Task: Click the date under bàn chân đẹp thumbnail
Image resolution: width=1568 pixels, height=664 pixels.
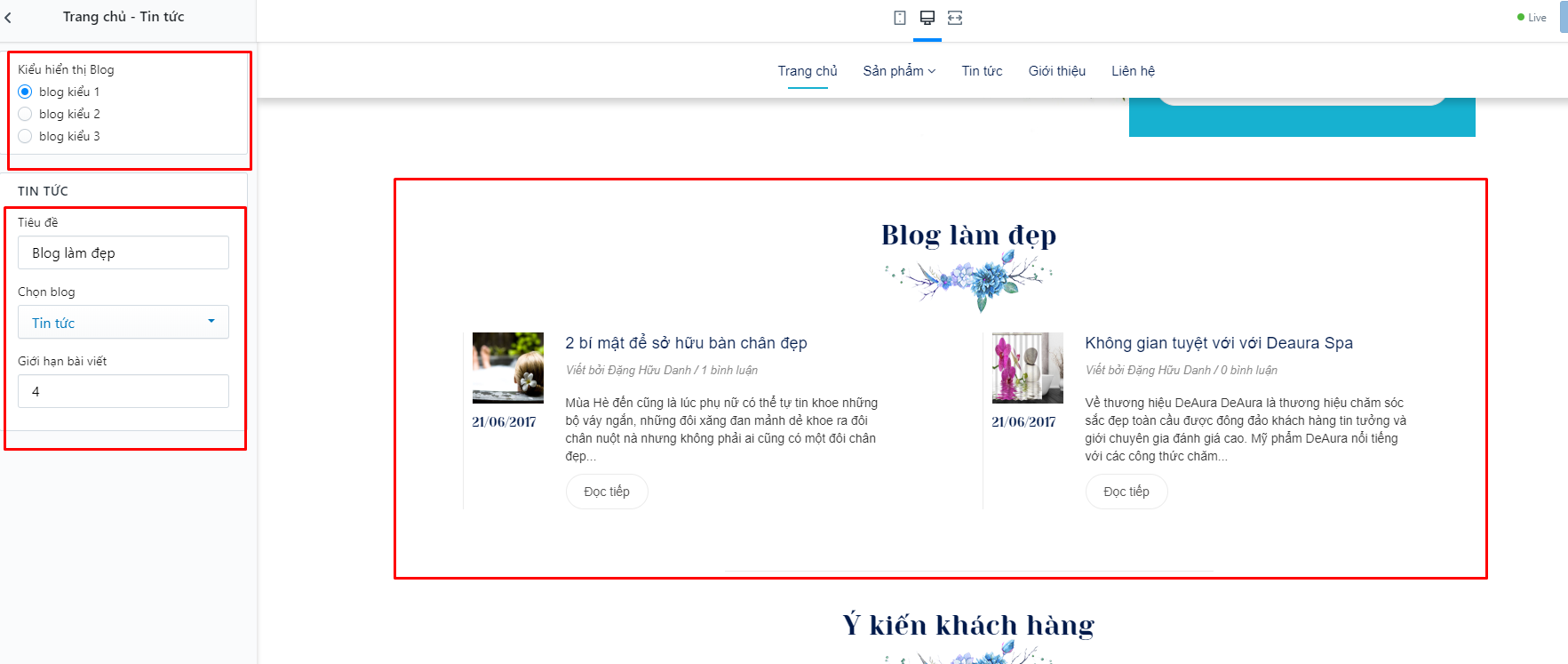Action: click(504, 421)
